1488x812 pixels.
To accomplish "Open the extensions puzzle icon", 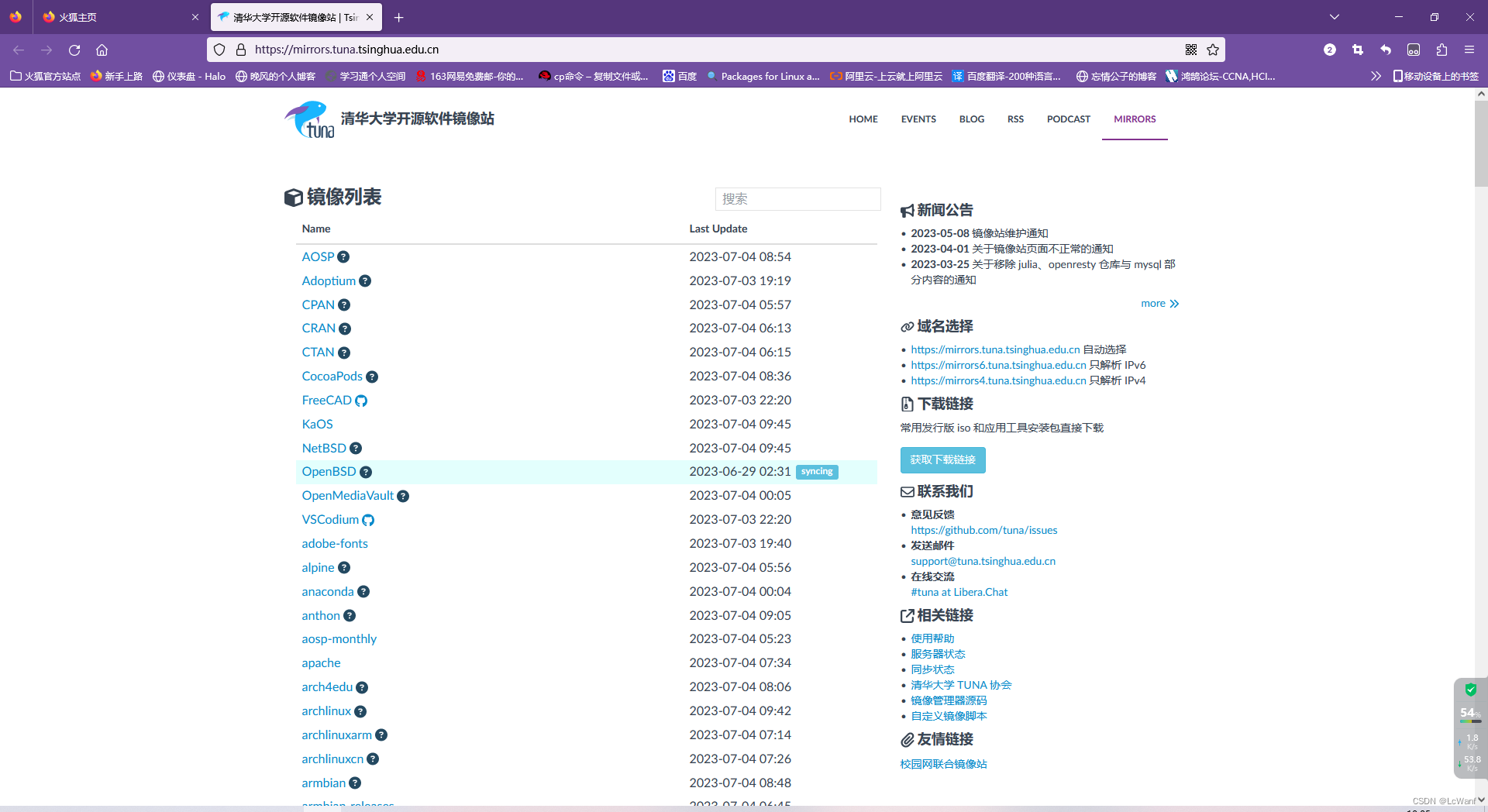I will 1441,50.
